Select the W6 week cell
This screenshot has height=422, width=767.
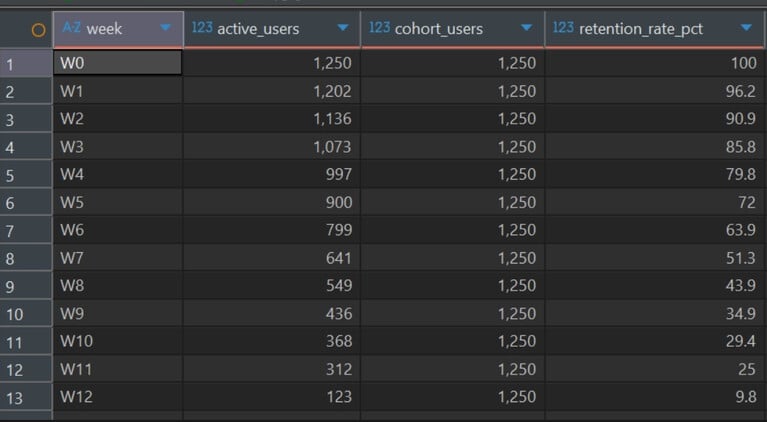(x=118, y=230)
